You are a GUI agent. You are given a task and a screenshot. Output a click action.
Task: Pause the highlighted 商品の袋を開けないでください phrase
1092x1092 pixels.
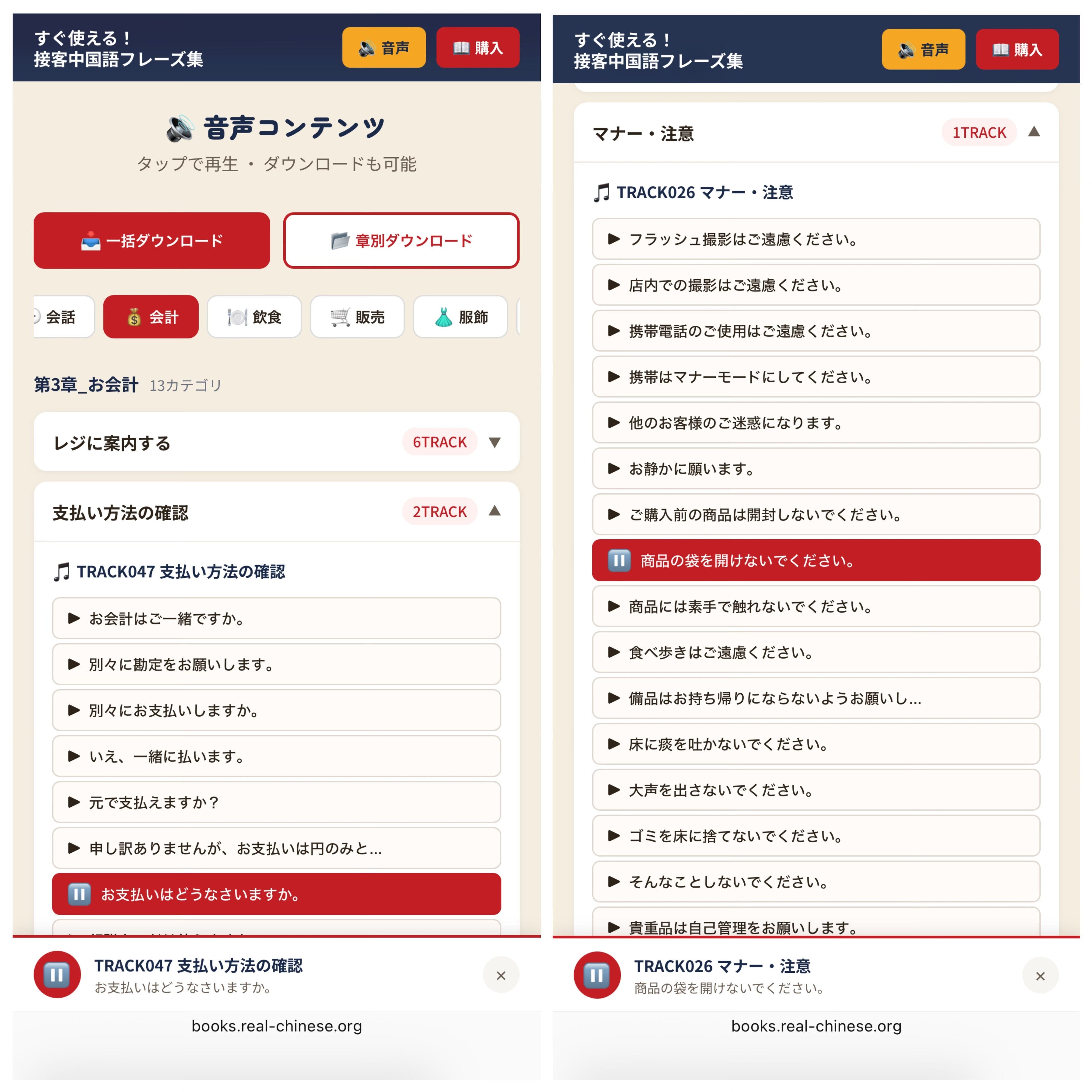[816, 560]
